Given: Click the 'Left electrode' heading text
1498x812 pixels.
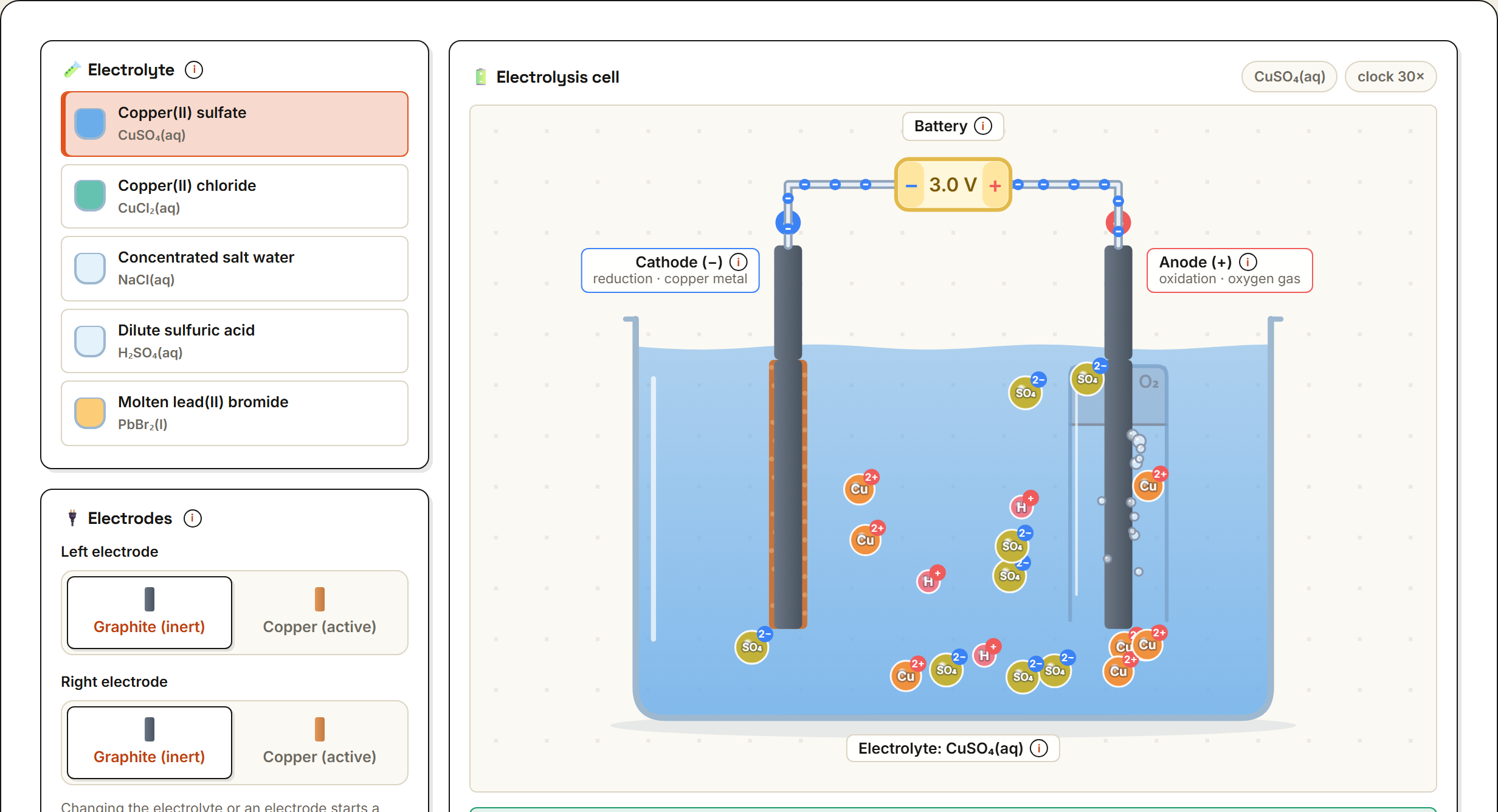Looking at the screenshot, I should tap(109, 552).
